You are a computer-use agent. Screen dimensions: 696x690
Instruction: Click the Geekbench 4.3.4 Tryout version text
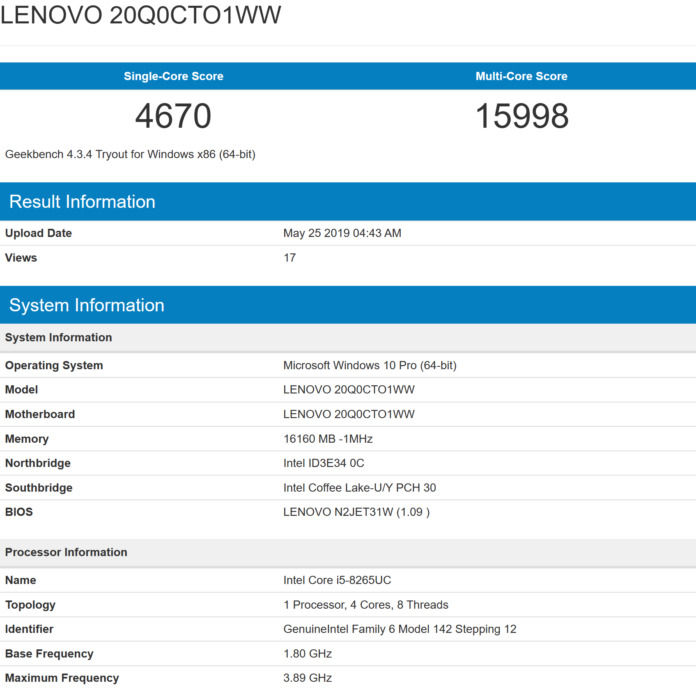(130, 154)
